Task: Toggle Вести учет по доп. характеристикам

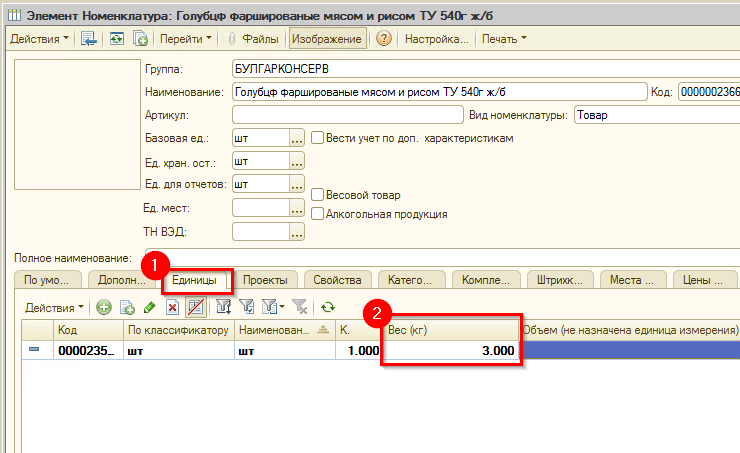Action: [318, 138]
